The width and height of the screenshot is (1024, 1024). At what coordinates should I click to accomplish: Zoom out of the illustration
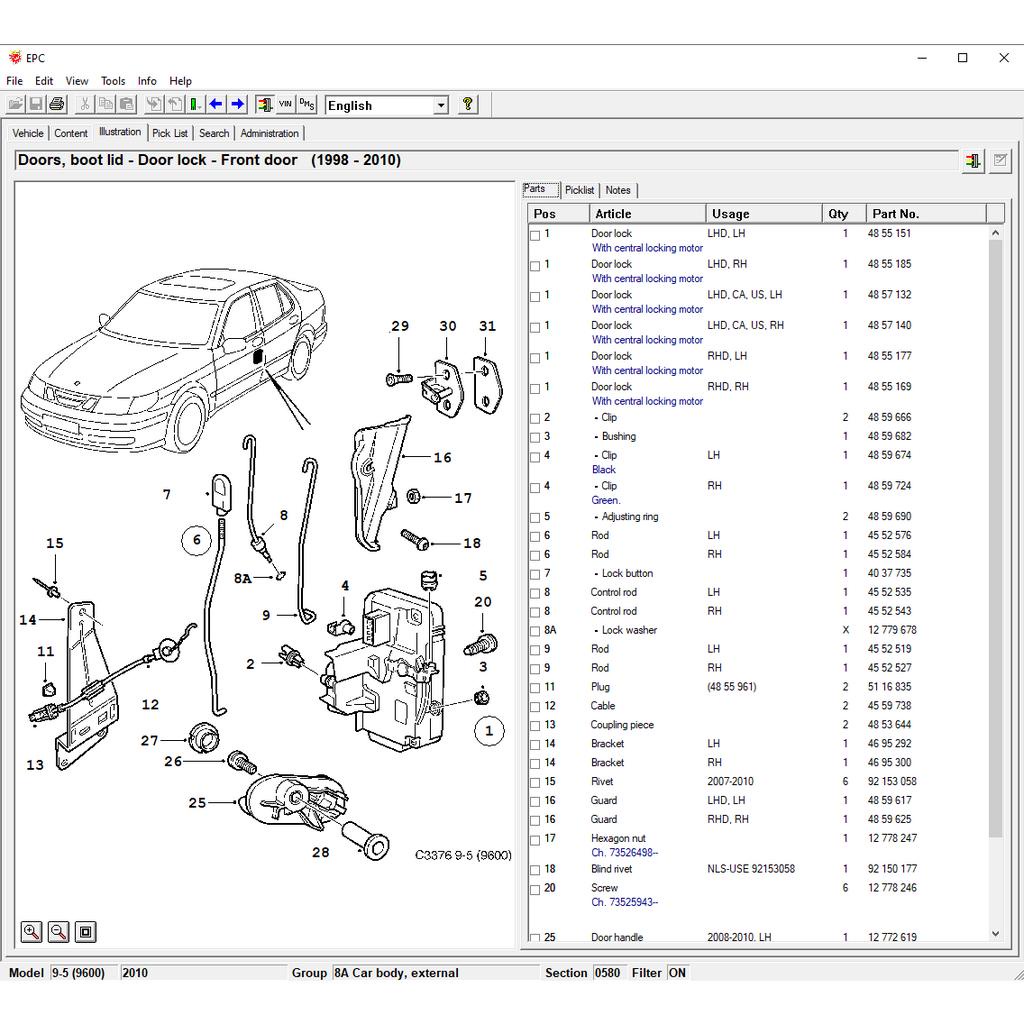[59, 932]
